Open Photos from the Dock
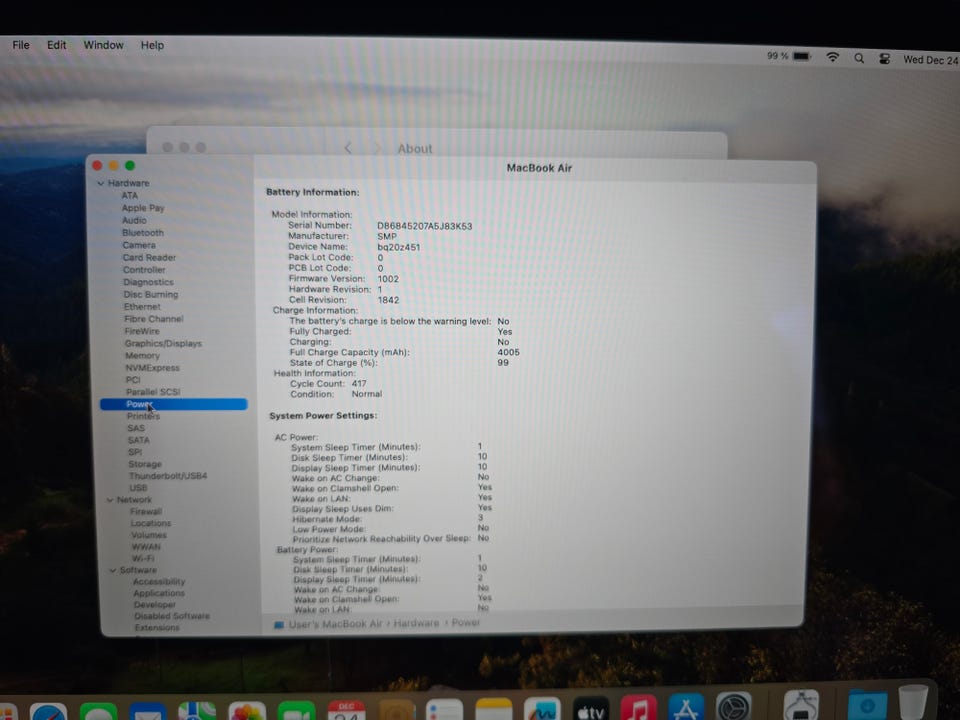960x720 pixels. click(247, 711)
